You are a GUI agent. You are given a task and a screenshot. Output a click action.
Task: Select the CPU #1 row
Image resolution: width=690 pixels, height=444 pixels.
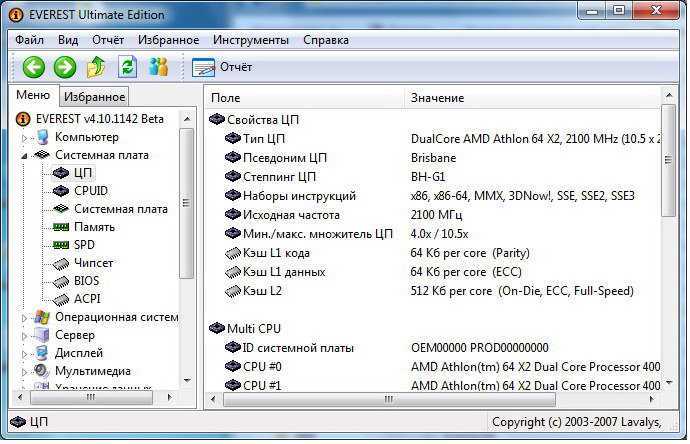[x=434, y=385]
